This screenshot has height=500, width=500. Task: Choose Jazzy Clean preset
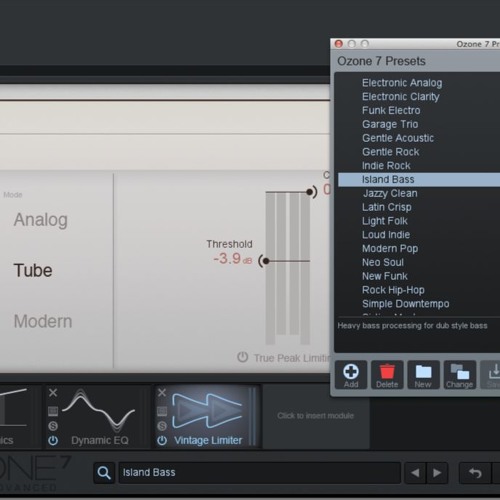[390, 193]
